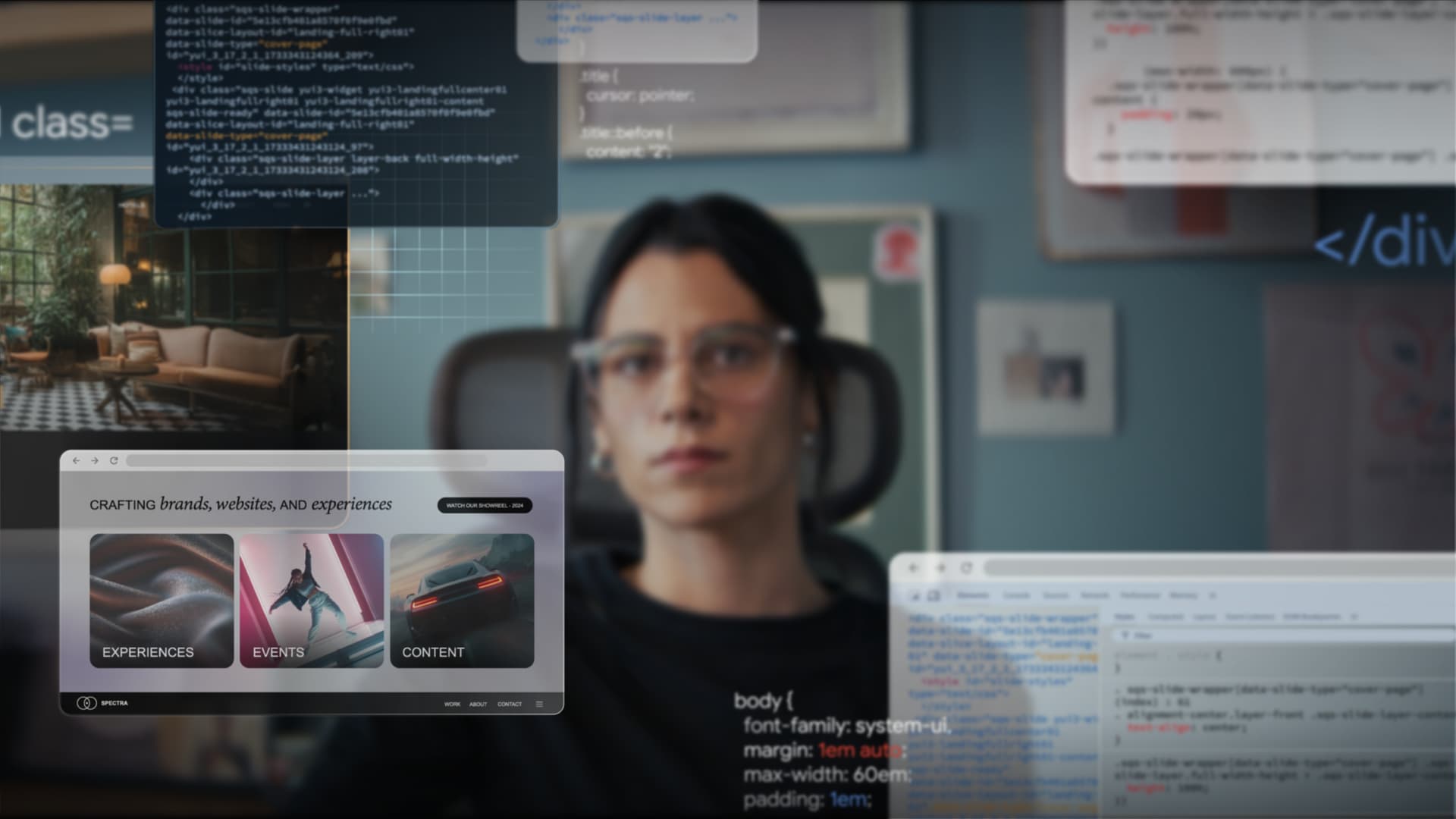This screenshot has height=819, width=1456.
Task: Click the ABOUT menu link
Action: click(478, 704)
